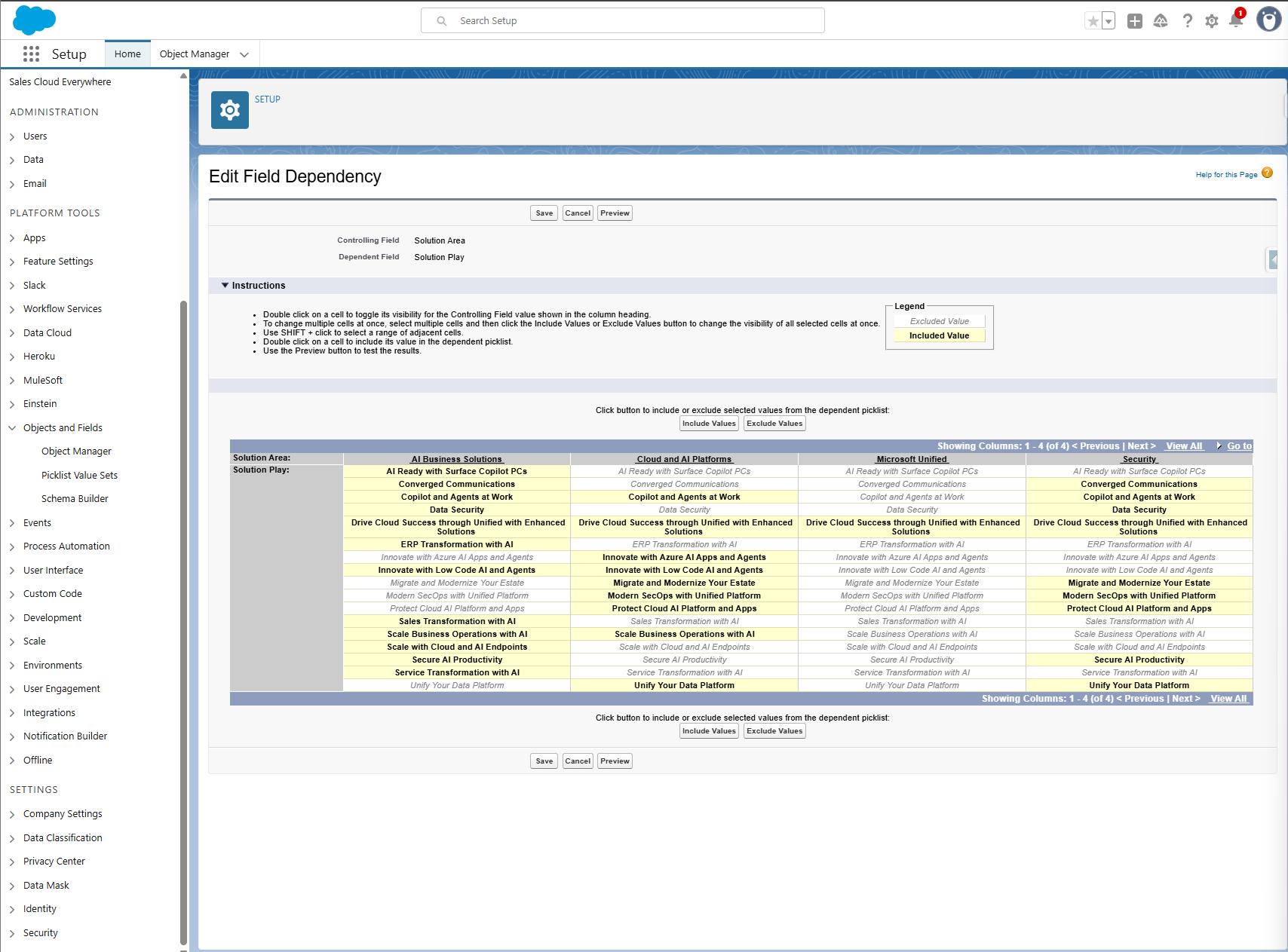Open the App Launcher grid icon
This screenshot has width=1288, height=952.
point(31,54)
